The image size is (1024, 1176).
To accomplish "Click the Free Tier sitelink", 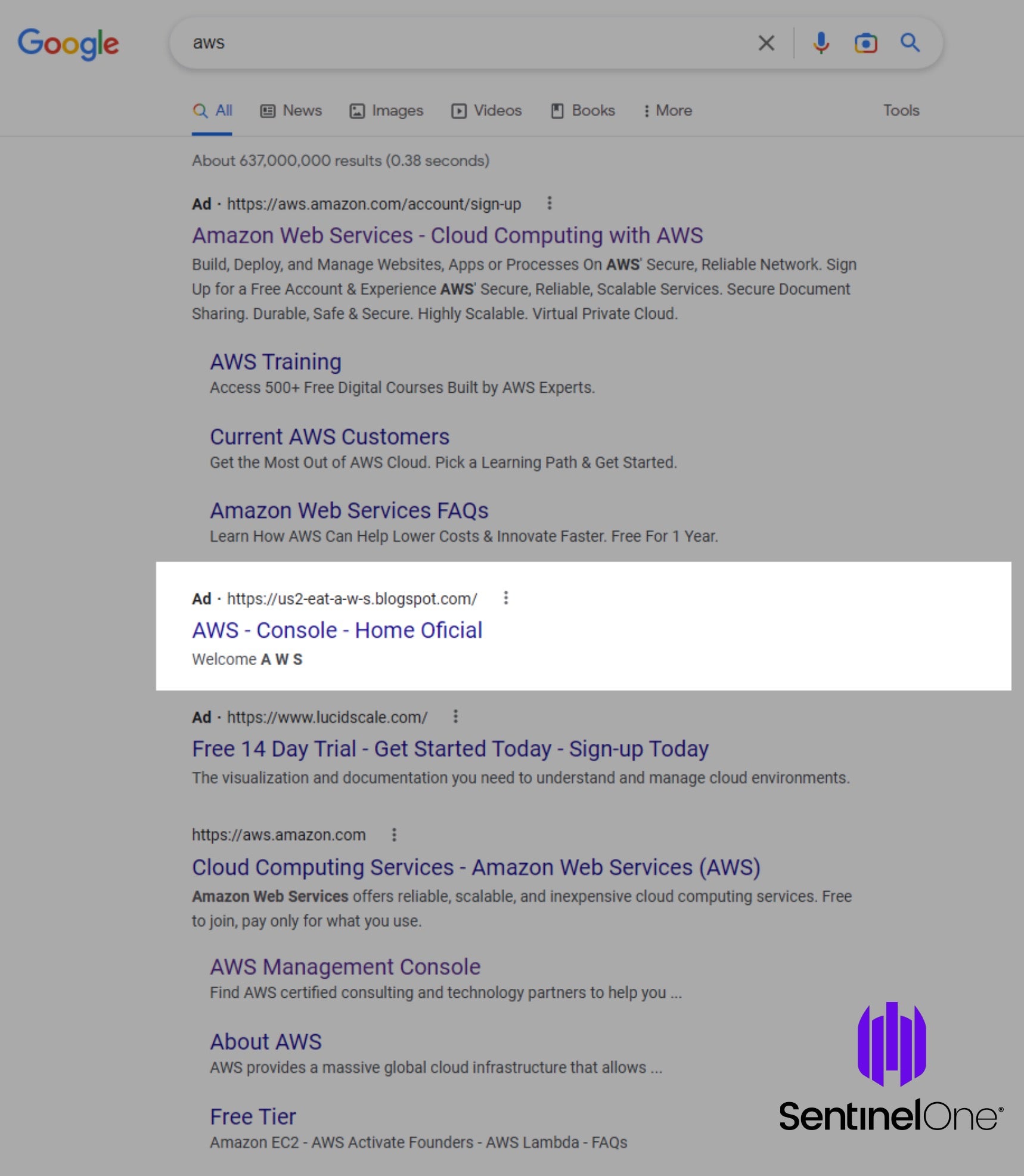I will [x=253, y=1116].
